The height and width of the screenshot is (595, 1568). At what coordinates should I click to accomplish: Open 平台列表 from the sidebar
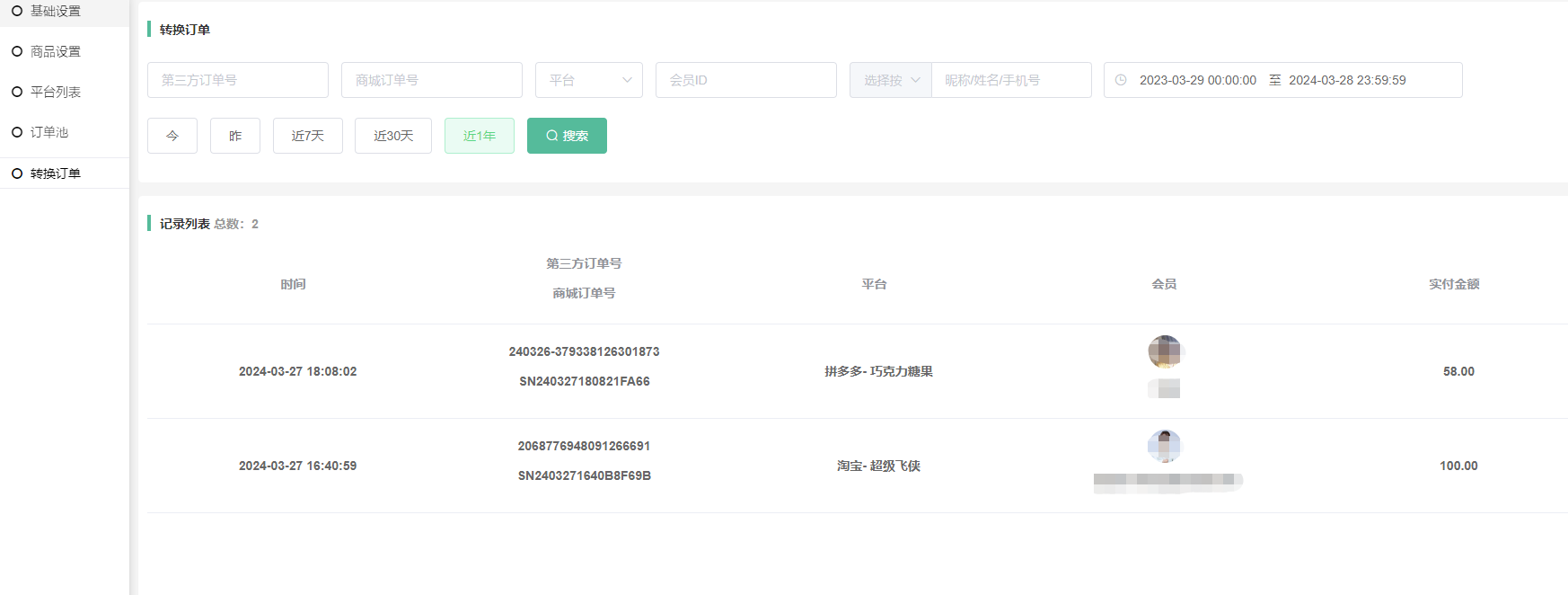click(55, 92)
